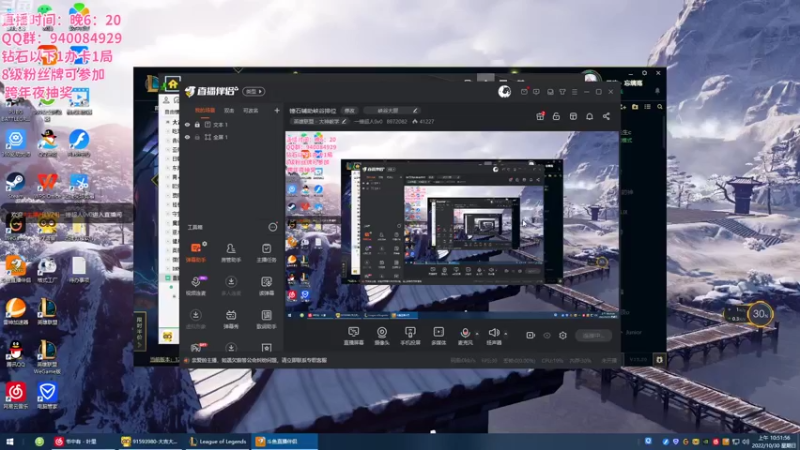Click the 直播屏幕 capture source icon

click(x=354, y=336)
